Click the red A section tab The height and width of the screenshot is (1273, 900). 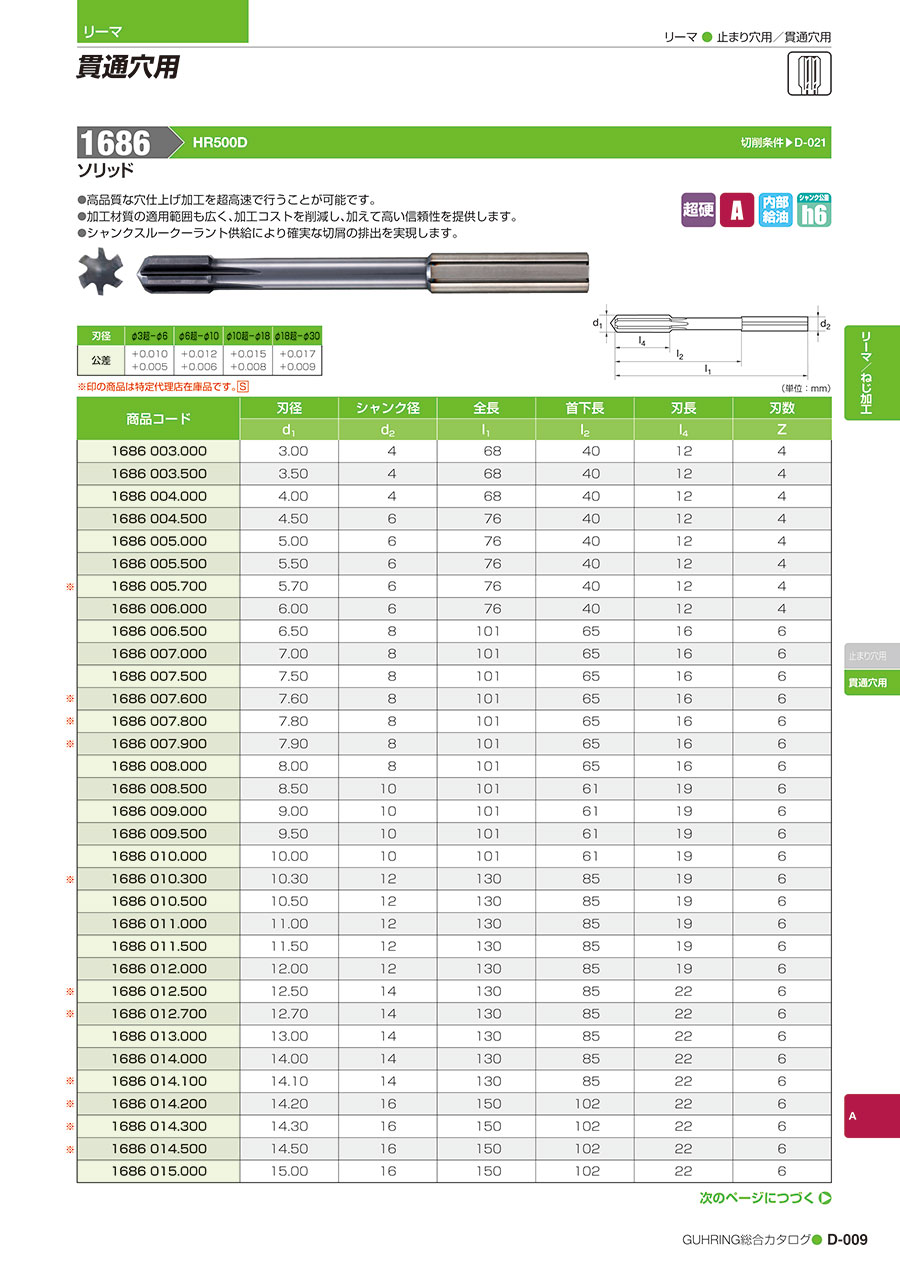click(872, 1115)
